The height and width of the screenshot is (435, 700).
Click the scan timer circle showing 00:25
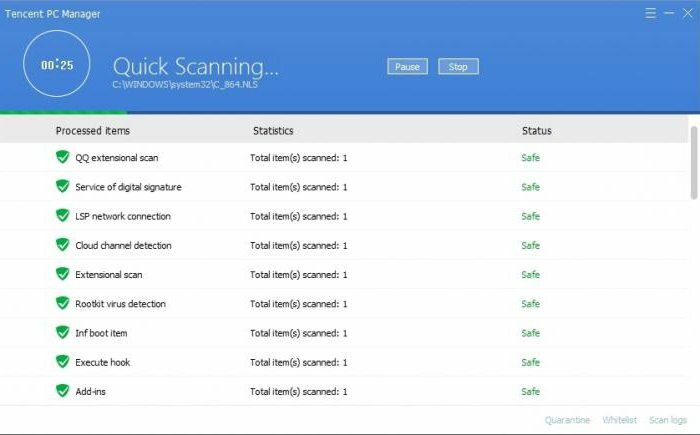[x=57, y=63]
